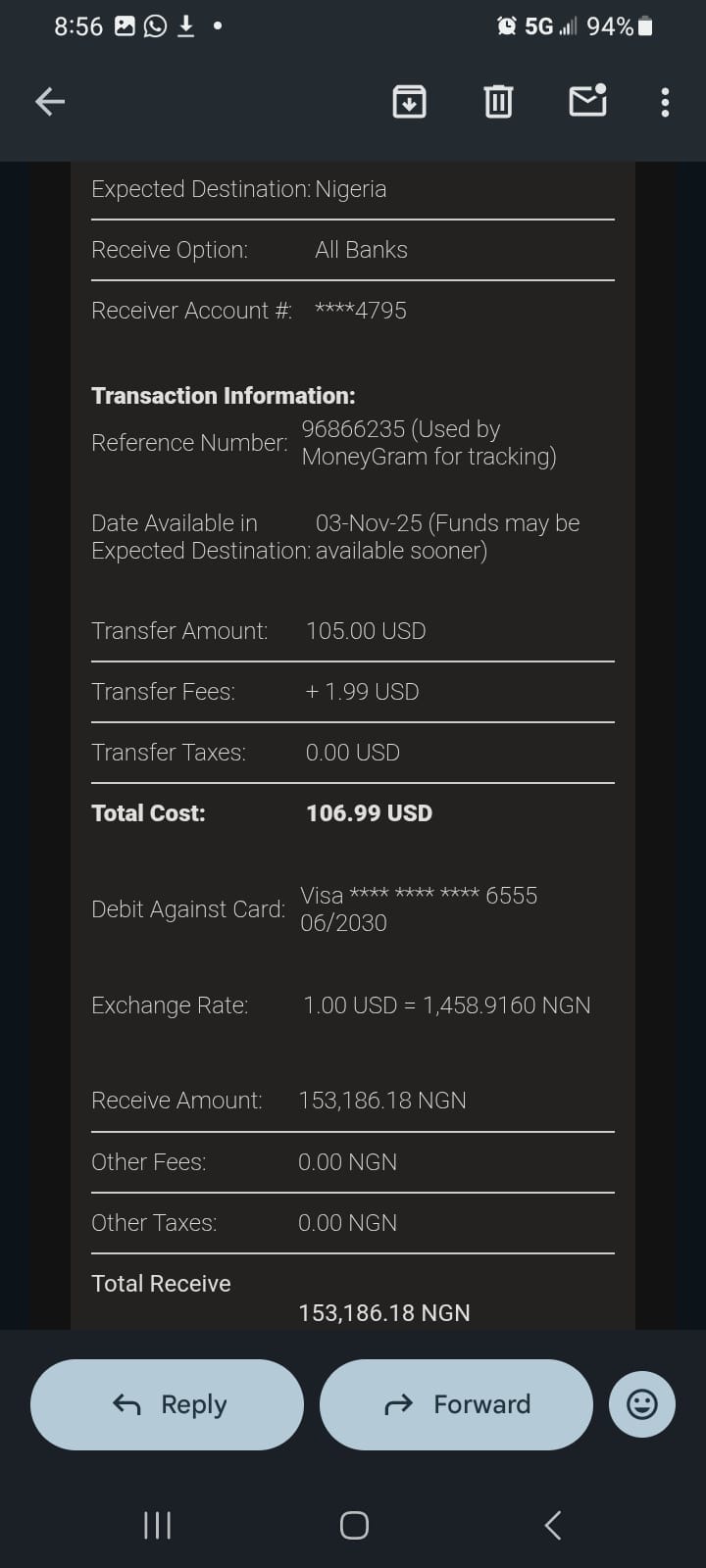Tap the reference number 96866235
The image size is (706, 1568).
353,429
